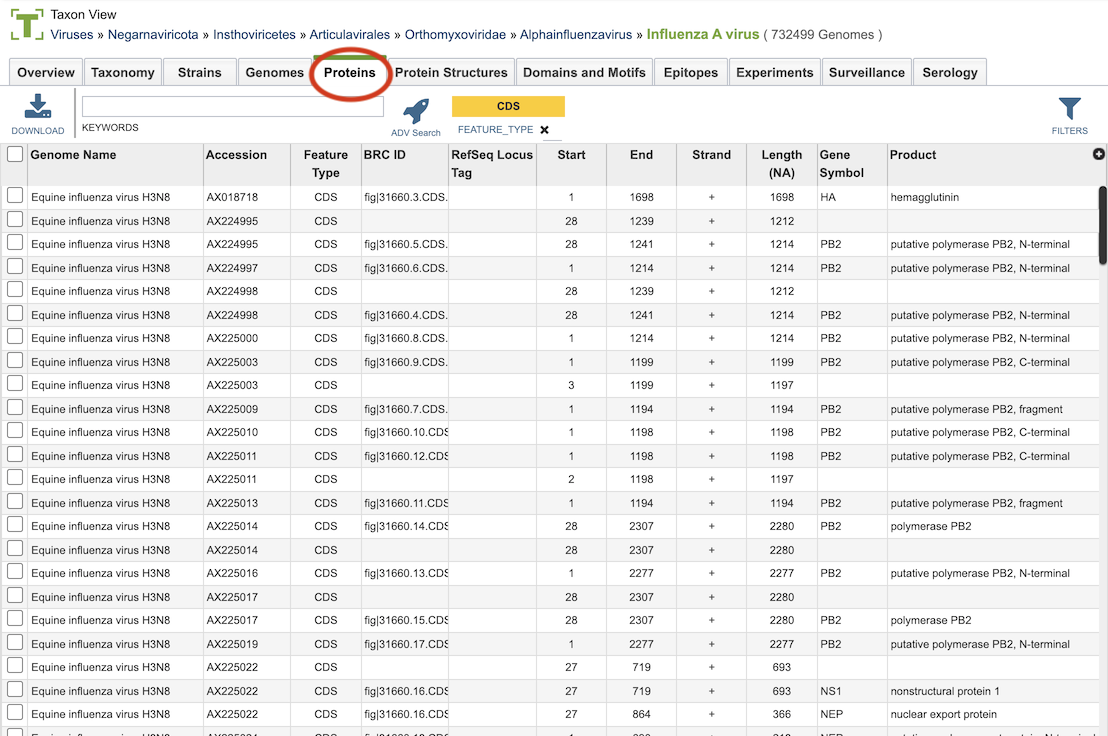Open the ADV Search rocket icon
Viewport: 1108px width, 736px height.
point(416,112)
